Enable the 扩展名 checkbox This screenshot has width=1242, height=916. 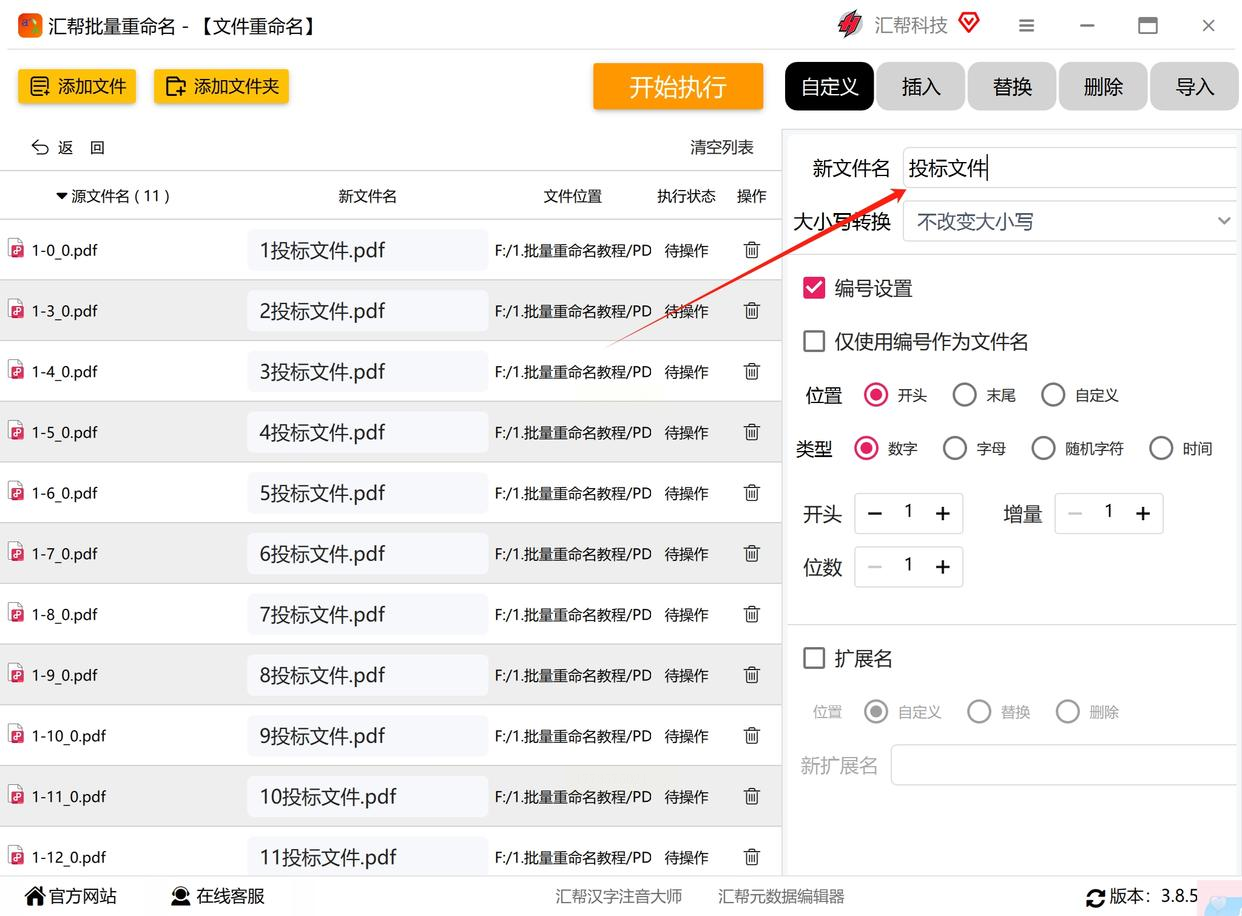coord(814,658)
